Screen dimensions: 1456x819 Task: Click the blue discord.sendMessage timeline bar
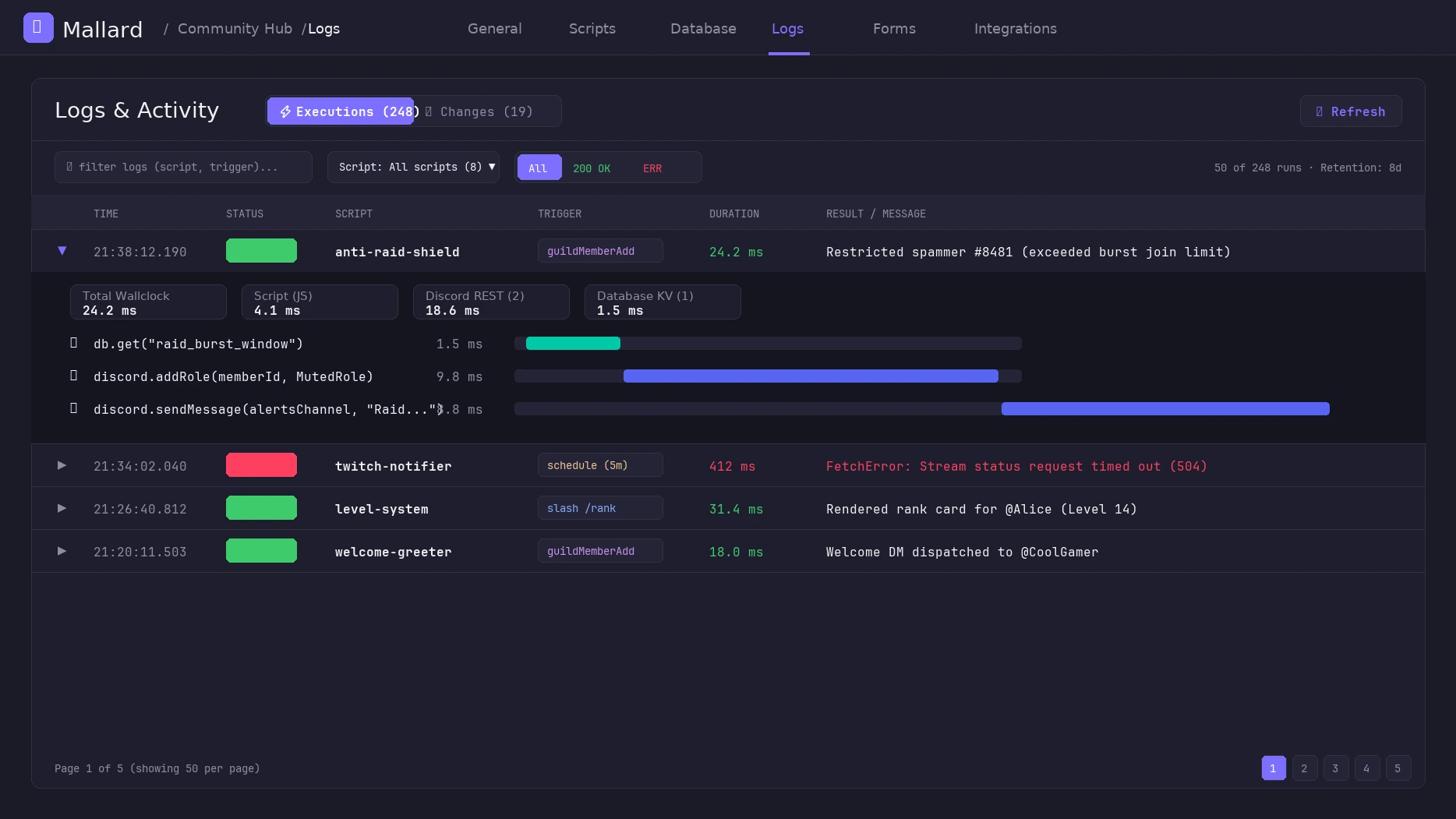pos(1165,408)
